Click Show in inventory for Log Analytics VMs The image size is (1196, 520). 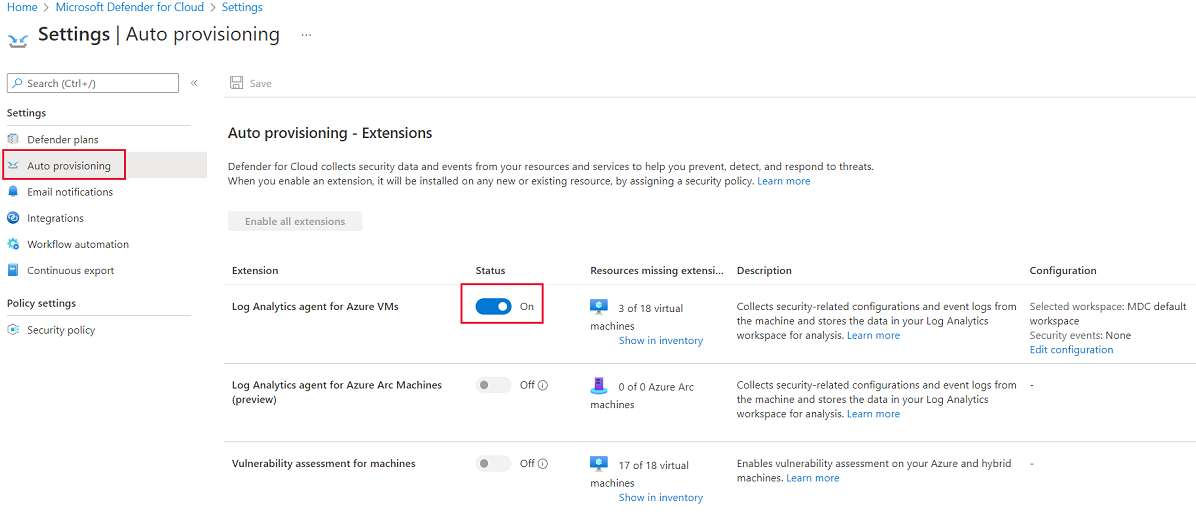point(661,341)
